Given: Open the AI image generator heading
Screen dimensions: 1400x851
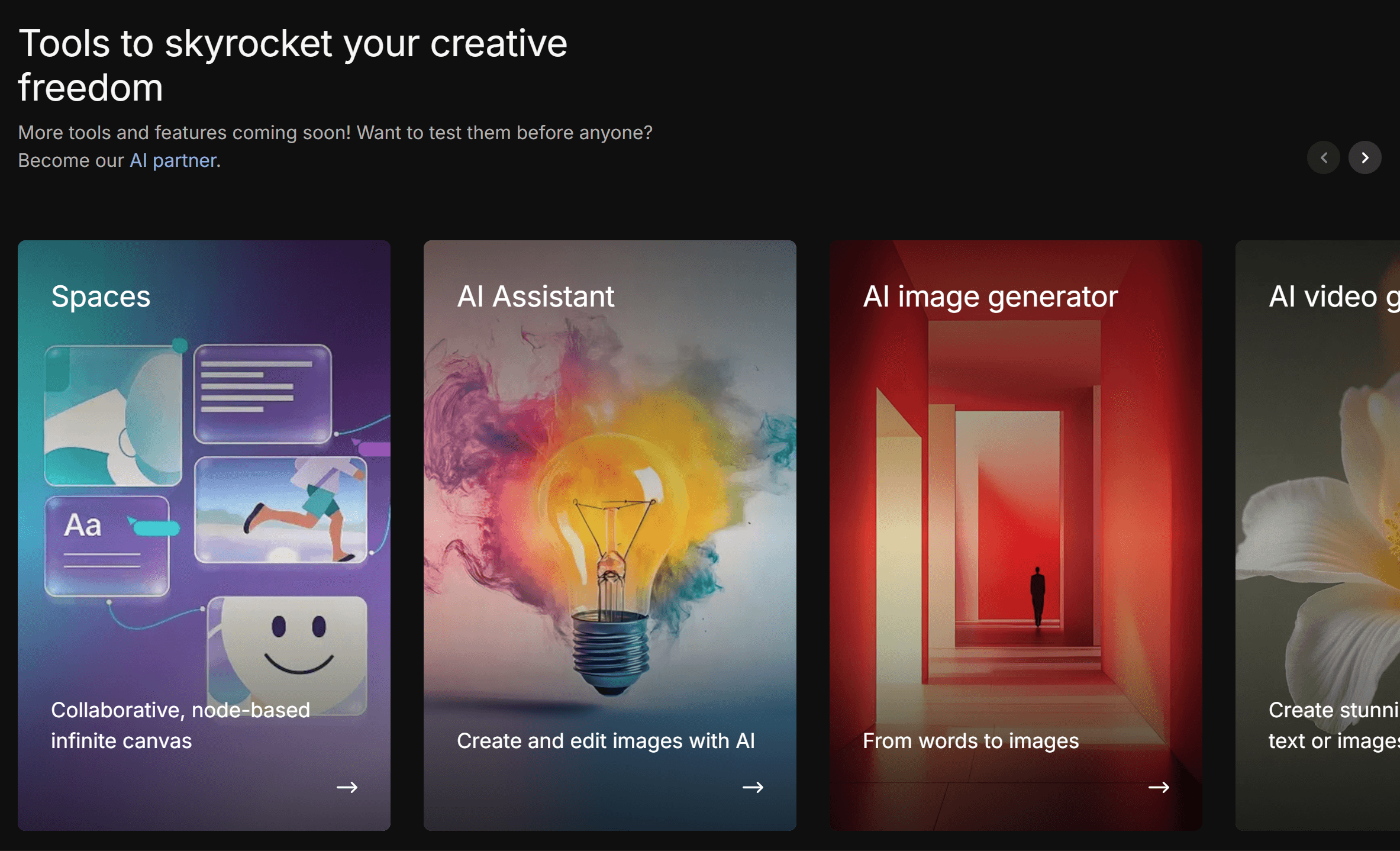Looking at the screenshot, I should click(x=990, y=296).
